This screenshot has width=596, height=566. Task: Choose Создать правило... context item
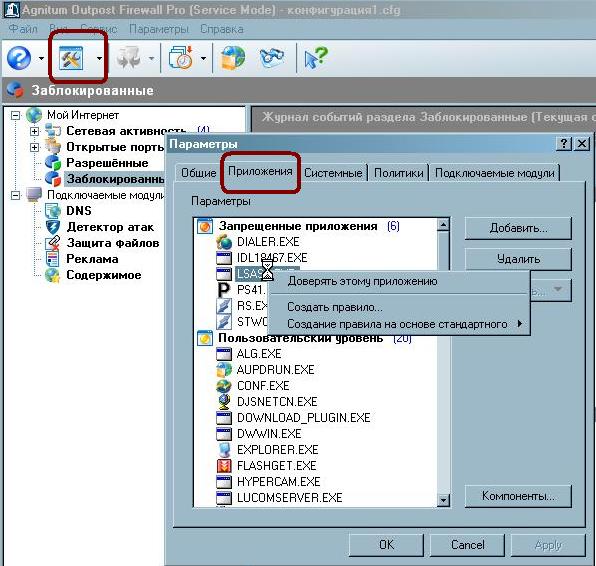click(x=399, y=307)
